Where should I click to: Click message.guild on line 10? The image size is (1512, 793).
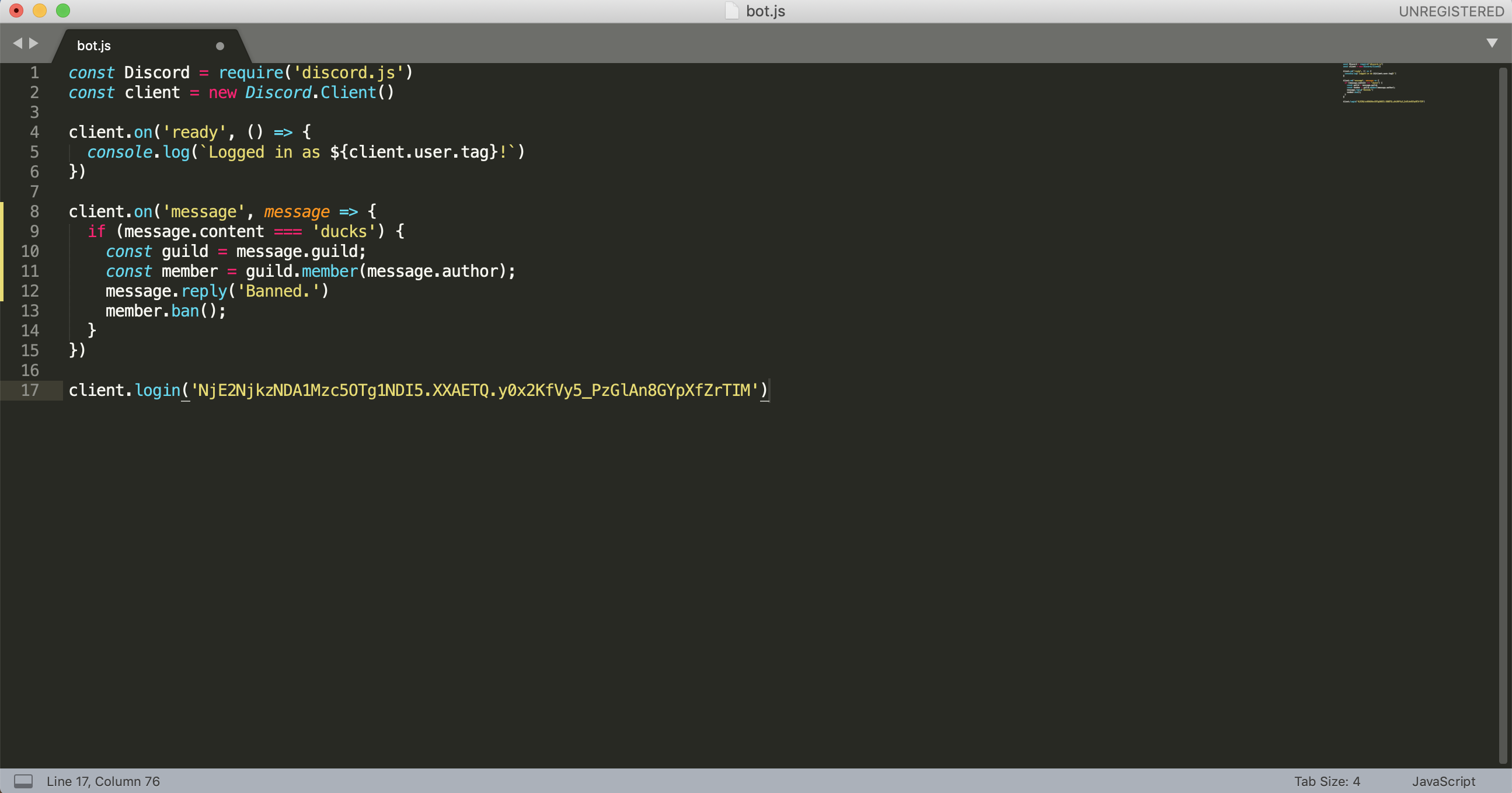point(297,251)
